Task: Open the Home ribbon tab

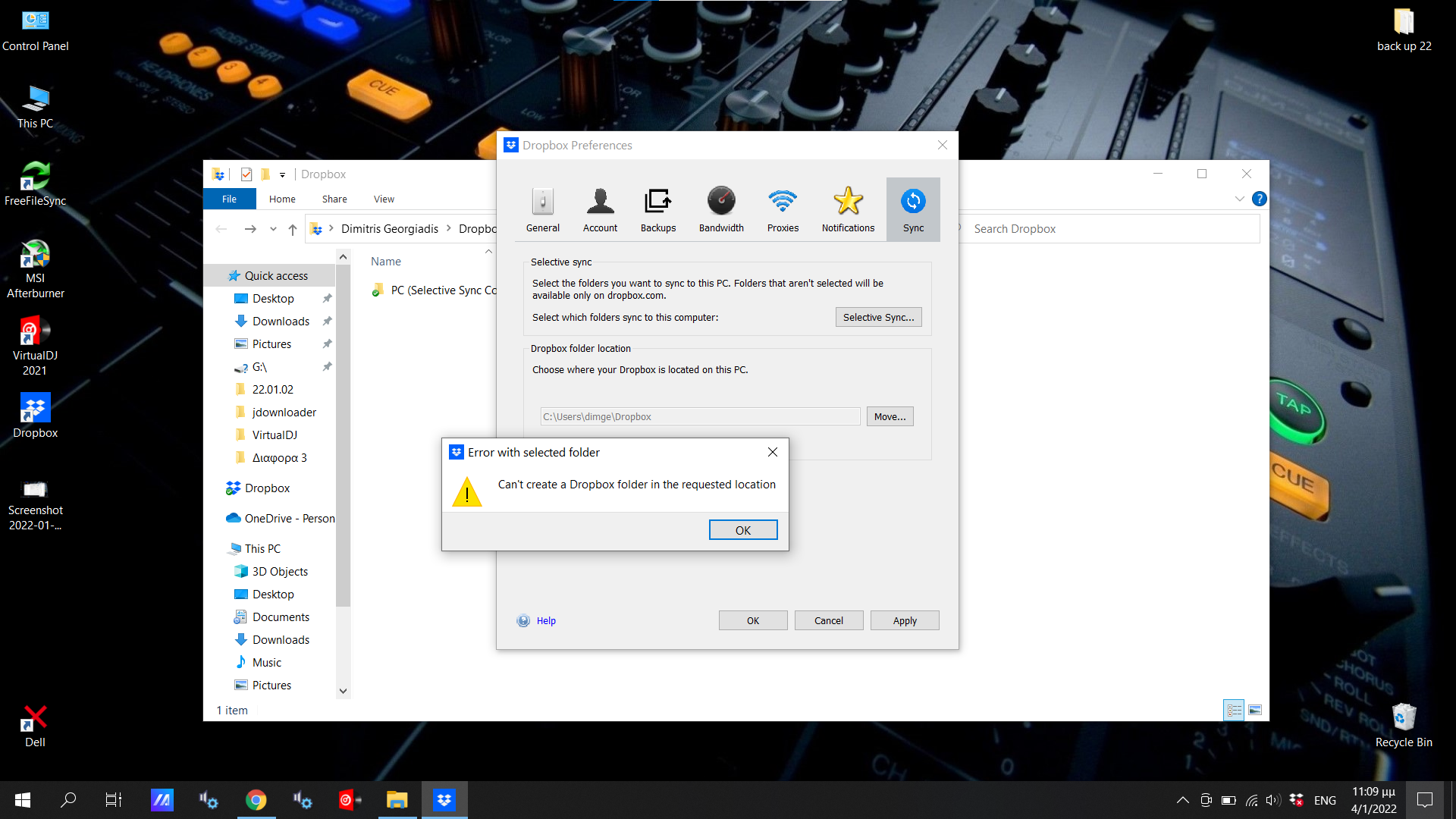Action: click(282, 199)
